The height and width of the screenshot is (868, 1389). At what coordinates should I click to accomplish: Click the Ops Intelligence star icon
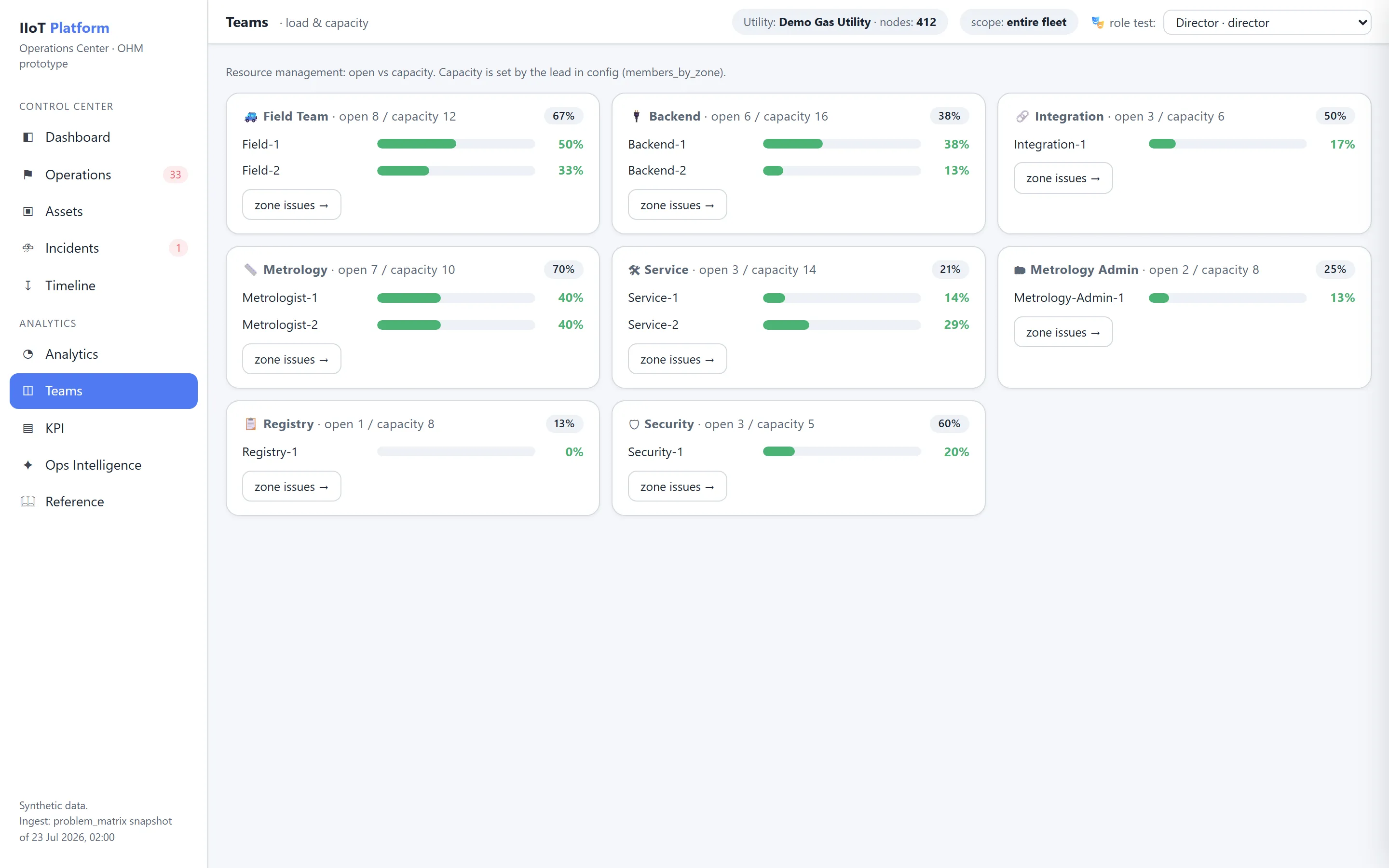coord(27,465)
